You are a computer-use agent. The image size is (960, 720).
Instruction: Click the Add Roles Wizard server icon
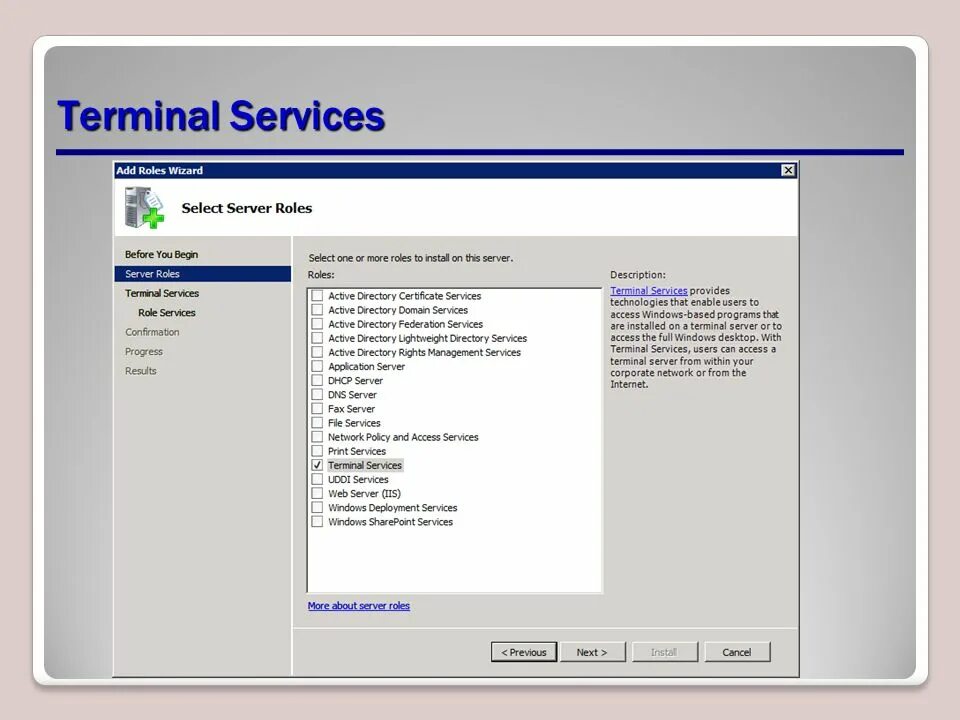(x=144, y=208)
